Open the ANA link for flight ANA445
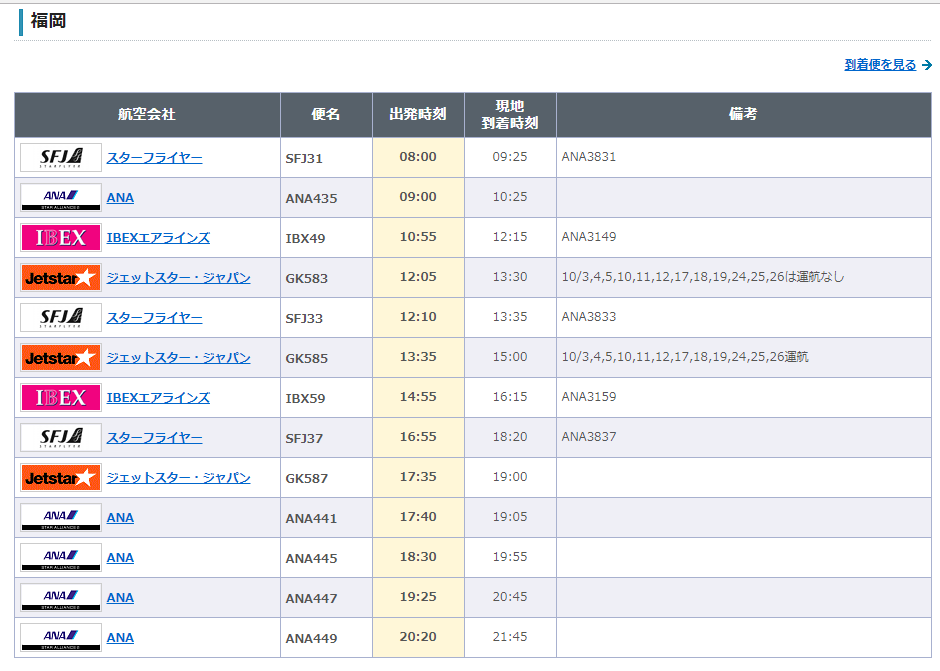This screenshot has width=940, height=671. click(120, 558)
